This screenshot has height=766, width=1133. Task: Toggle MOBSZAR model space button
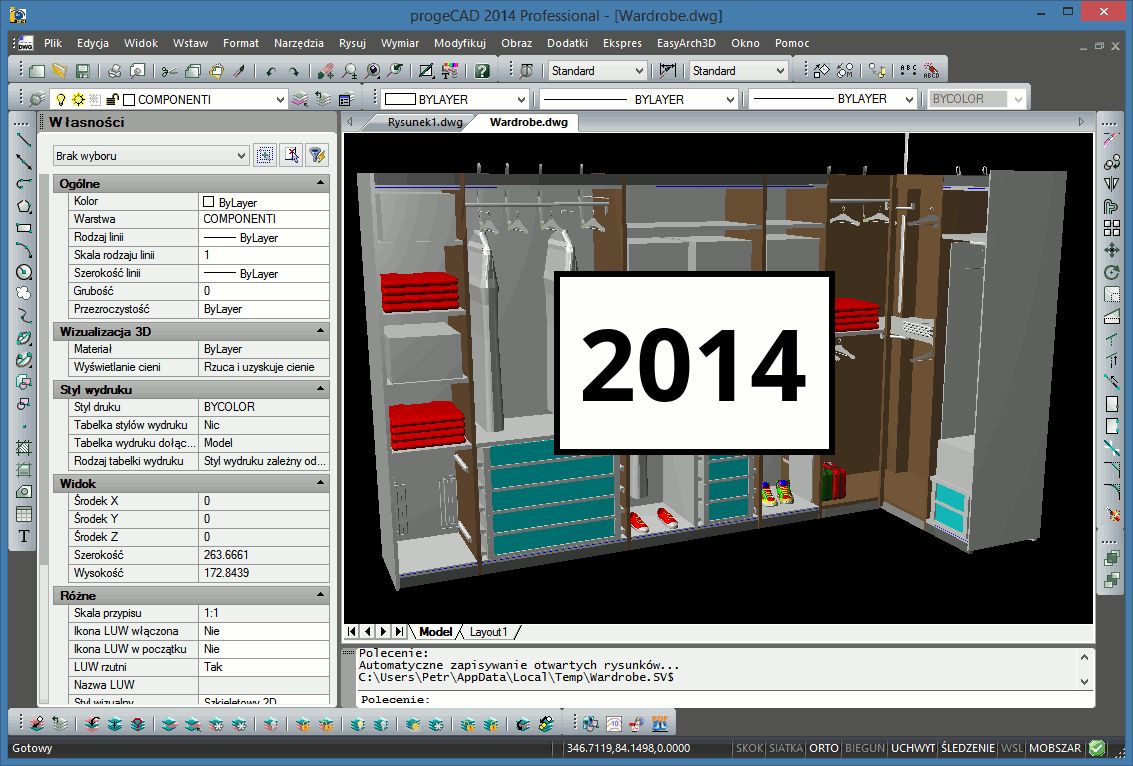click(x=1055, y=748)
